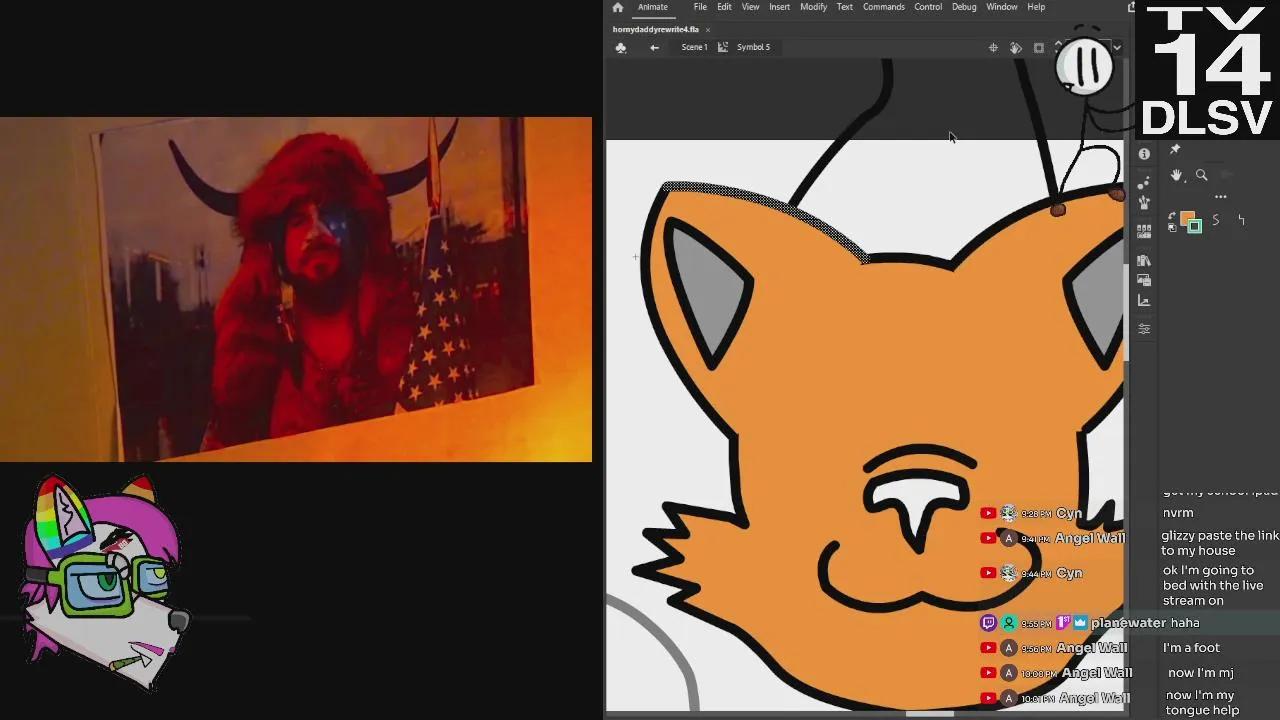Open the Edit Scene breadcrumb for Scene 1
The width and height of the screenshot is (1280, 720).
(694, 47)
